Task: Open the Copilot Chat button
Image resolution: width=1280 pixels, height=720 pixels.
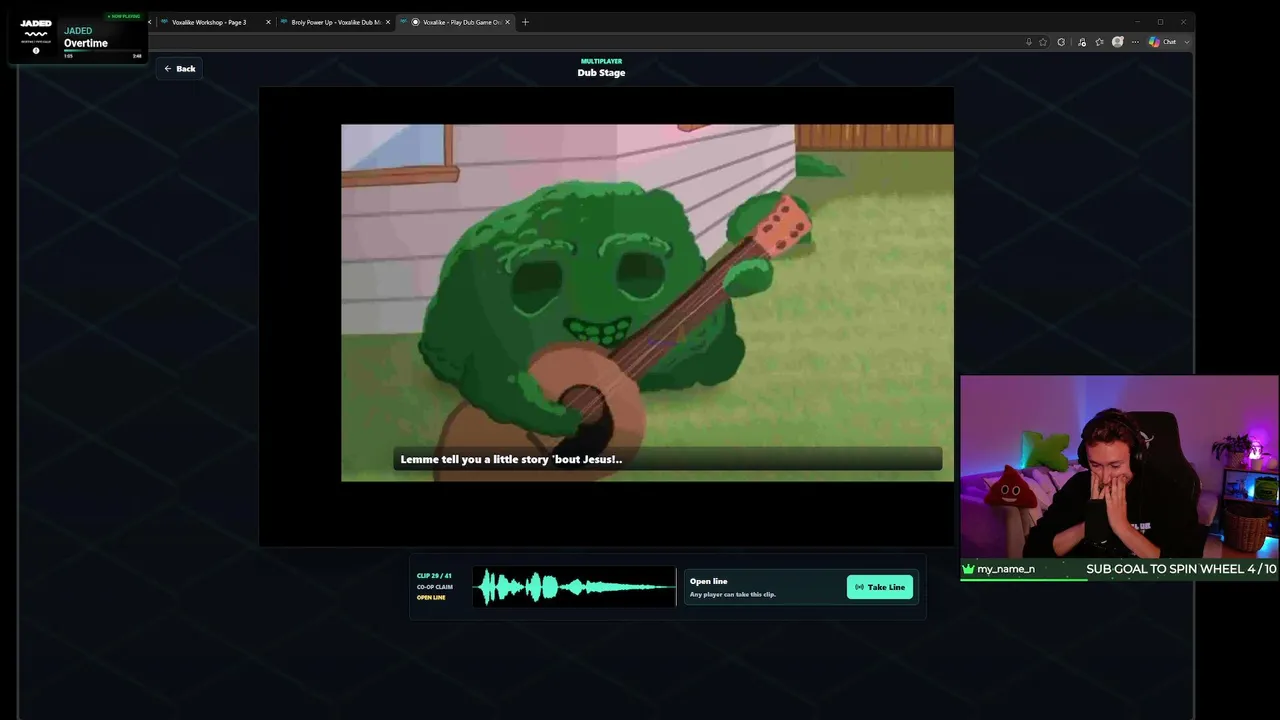Action: tap(1162, 42)
